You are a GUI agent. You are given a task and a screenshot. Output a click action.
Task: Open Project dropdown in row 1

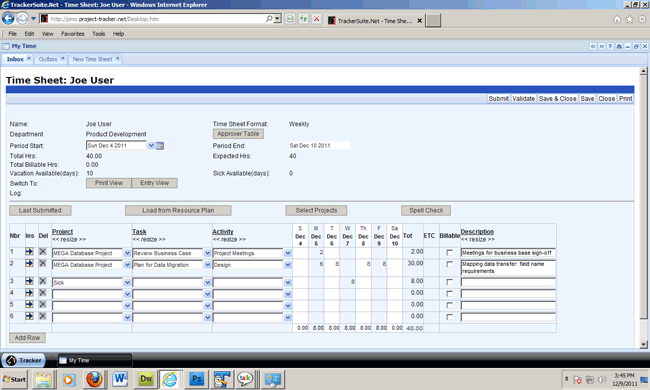point(127,253)
